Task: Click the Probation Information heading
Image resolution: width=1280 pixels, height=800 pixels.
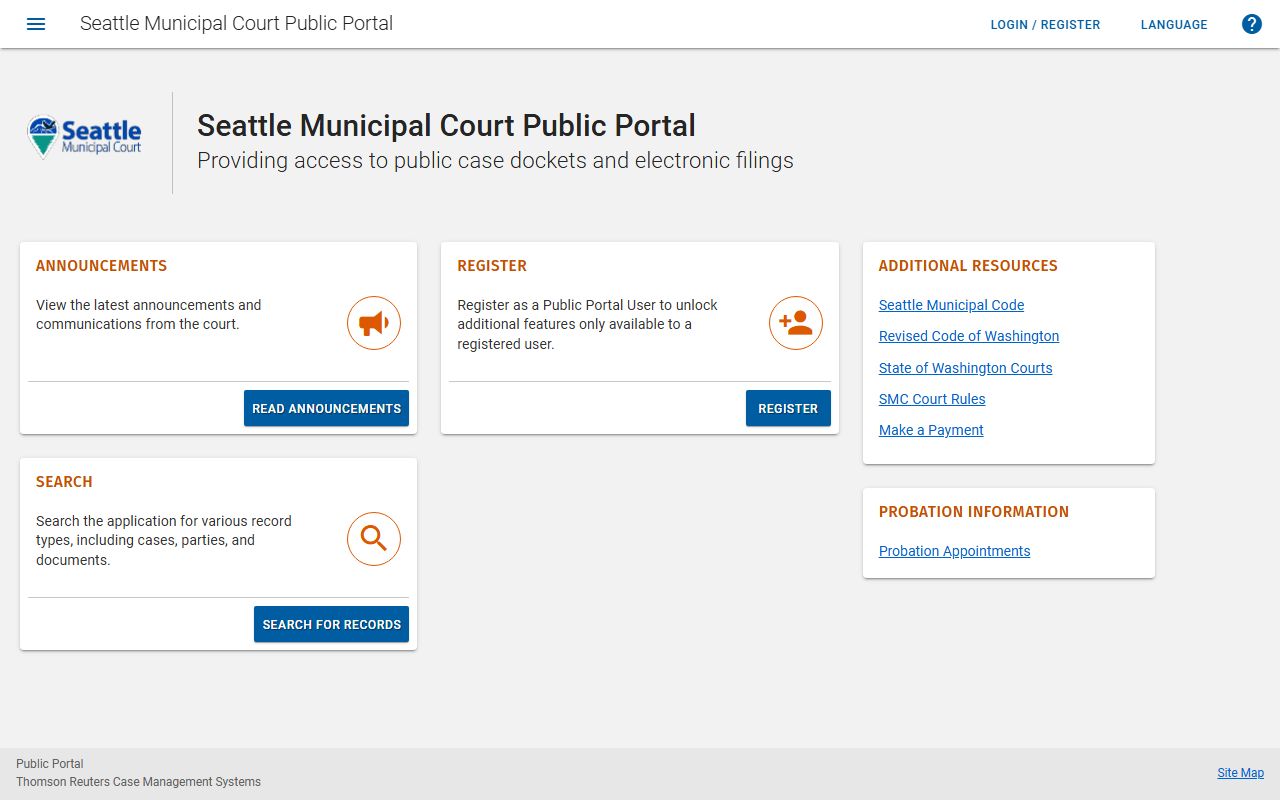Action: click(x=974, y=512)
